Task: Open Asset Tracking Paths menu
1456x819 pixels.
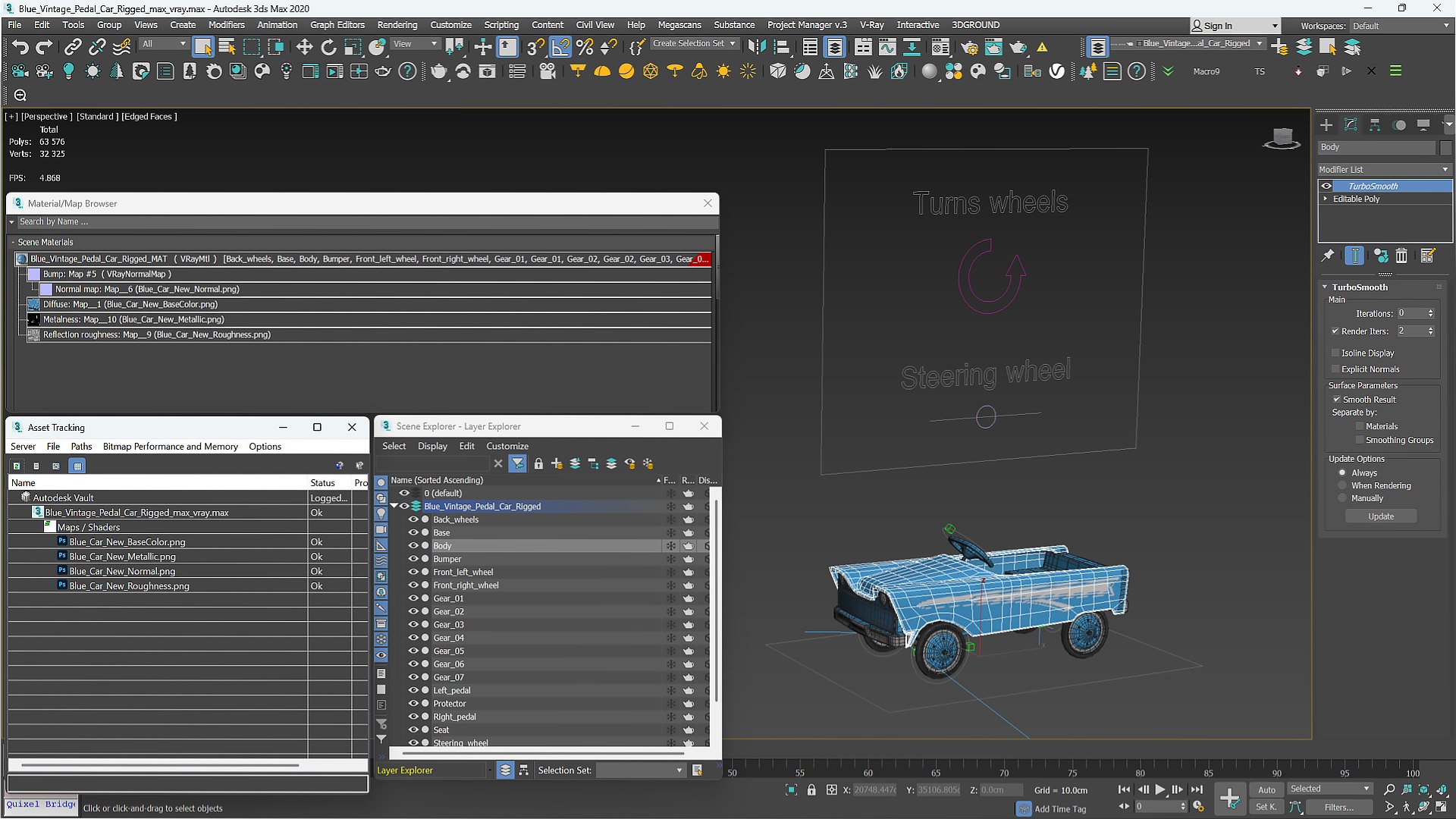Action: (x=81, y=447)
